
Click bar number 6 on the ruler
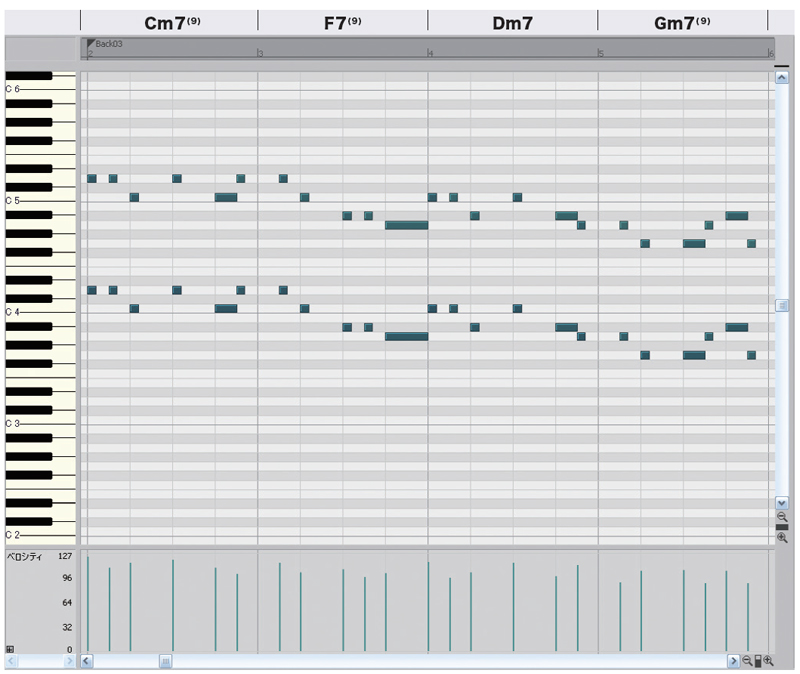[771, 54]
